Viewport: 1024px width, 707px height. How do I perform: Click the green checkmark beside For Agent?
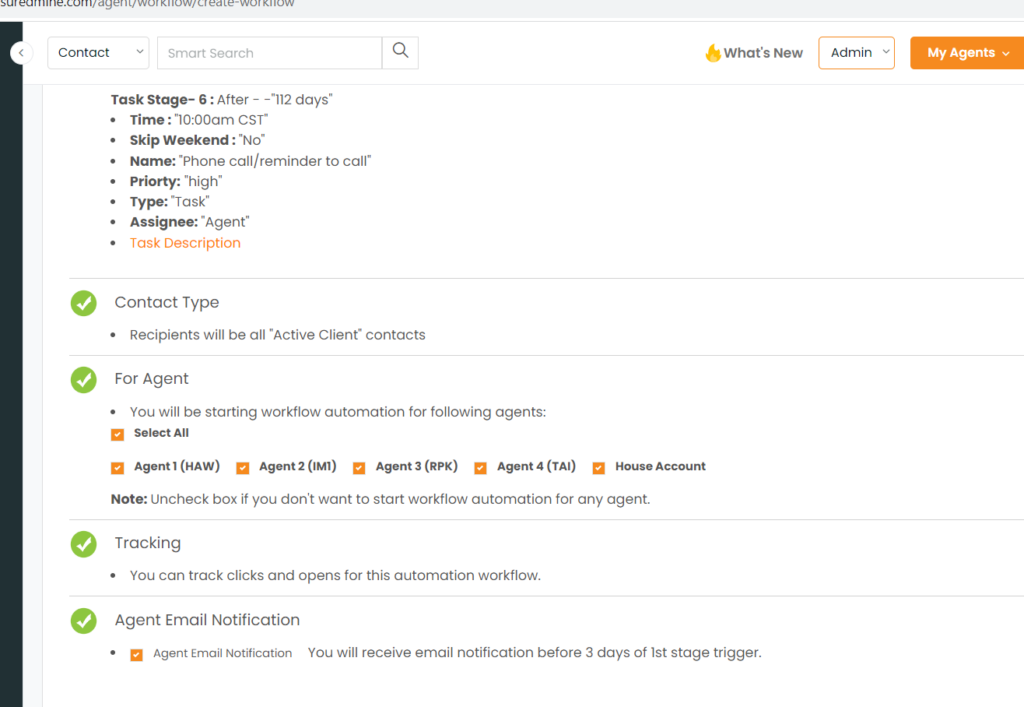coord(83,380)
